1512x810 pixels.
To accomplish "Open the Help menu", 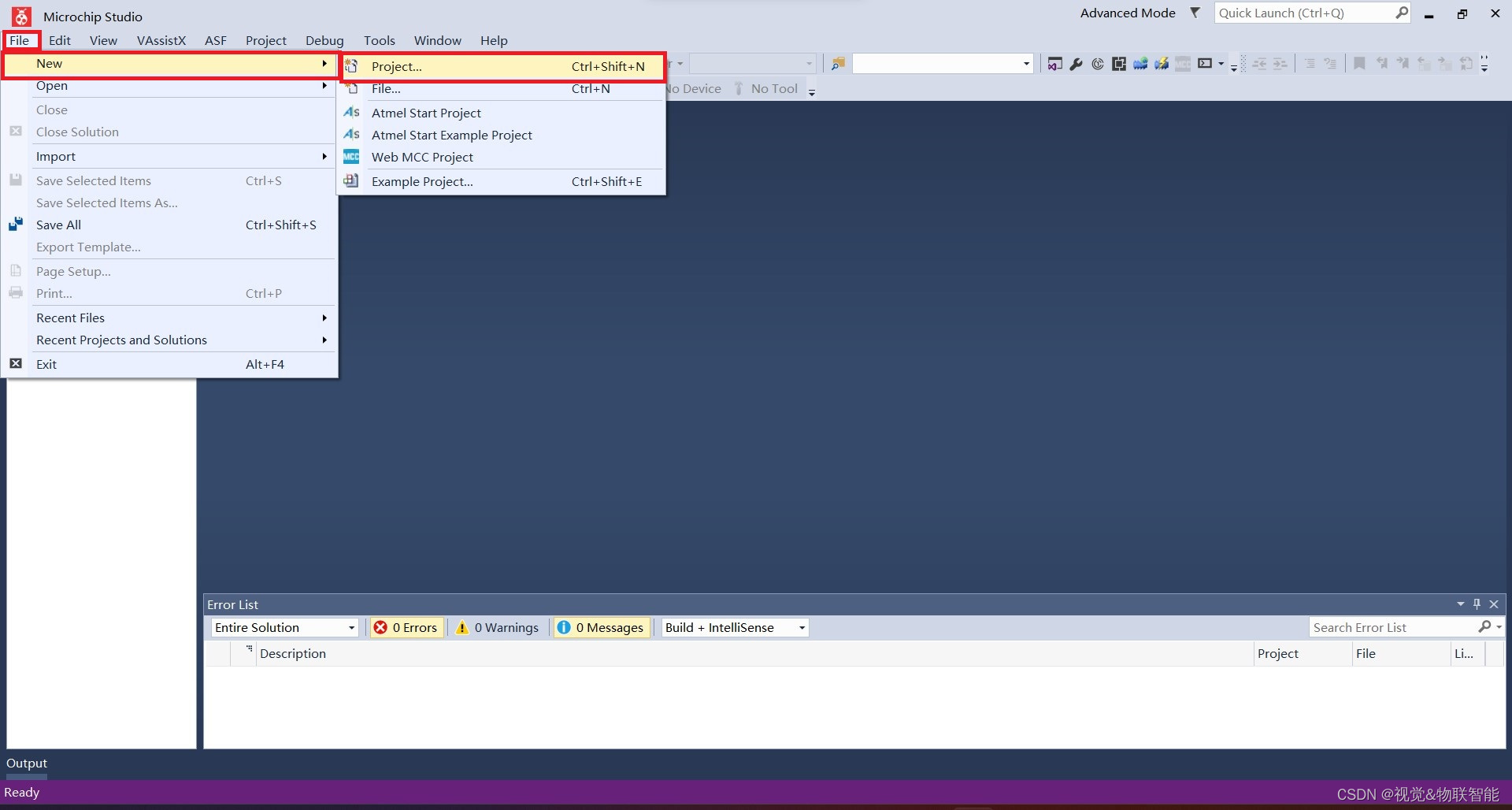I will [x=494, y=40].
